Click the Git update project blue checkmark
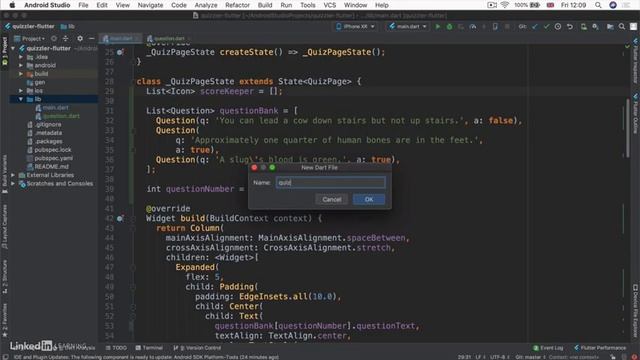 point(535,27)
